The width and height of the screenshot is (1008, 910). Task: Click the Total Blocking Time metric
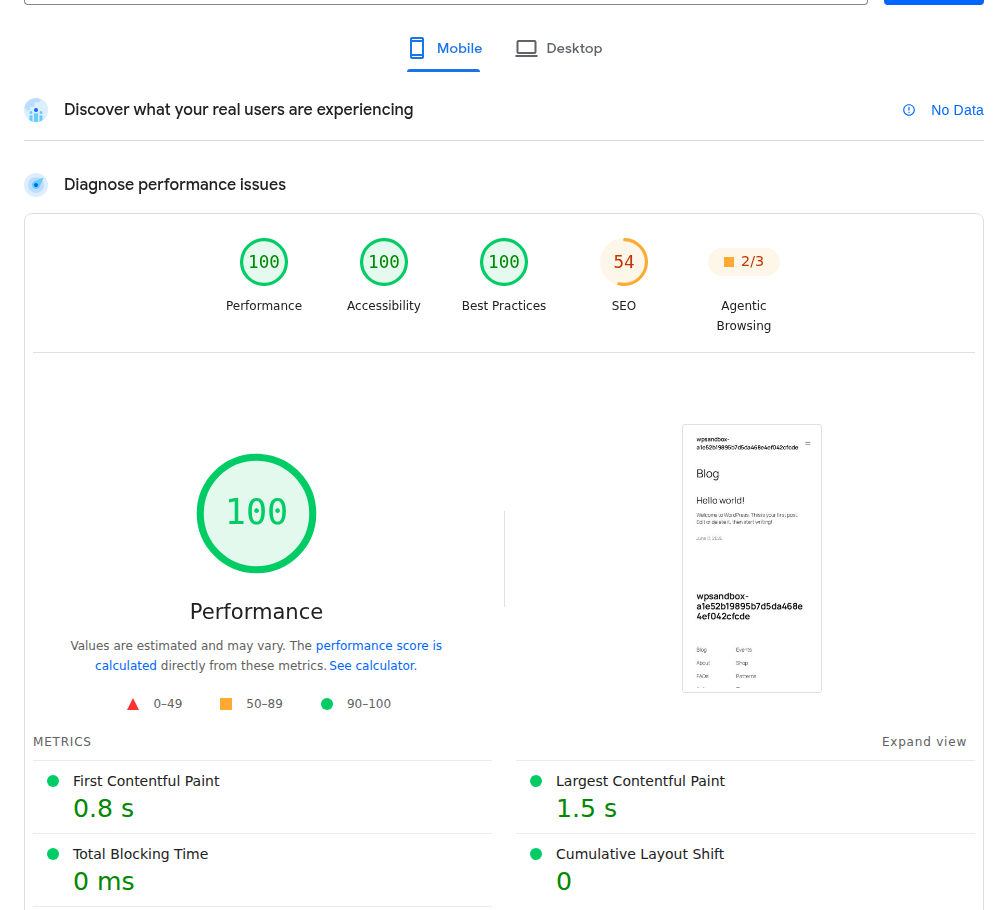[x=262, y=870]
